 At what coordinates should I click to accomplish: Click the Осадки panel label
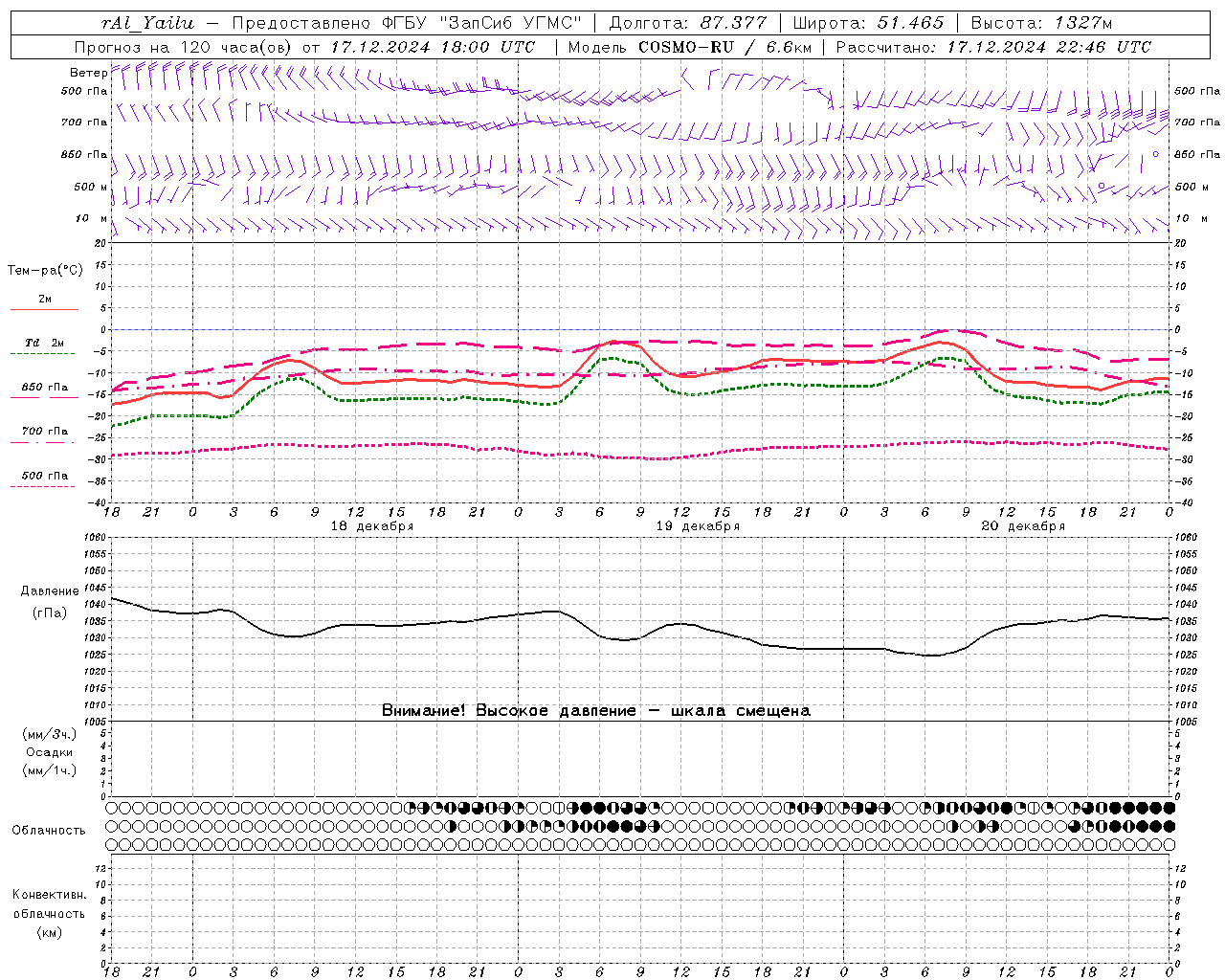pos(49,752)
